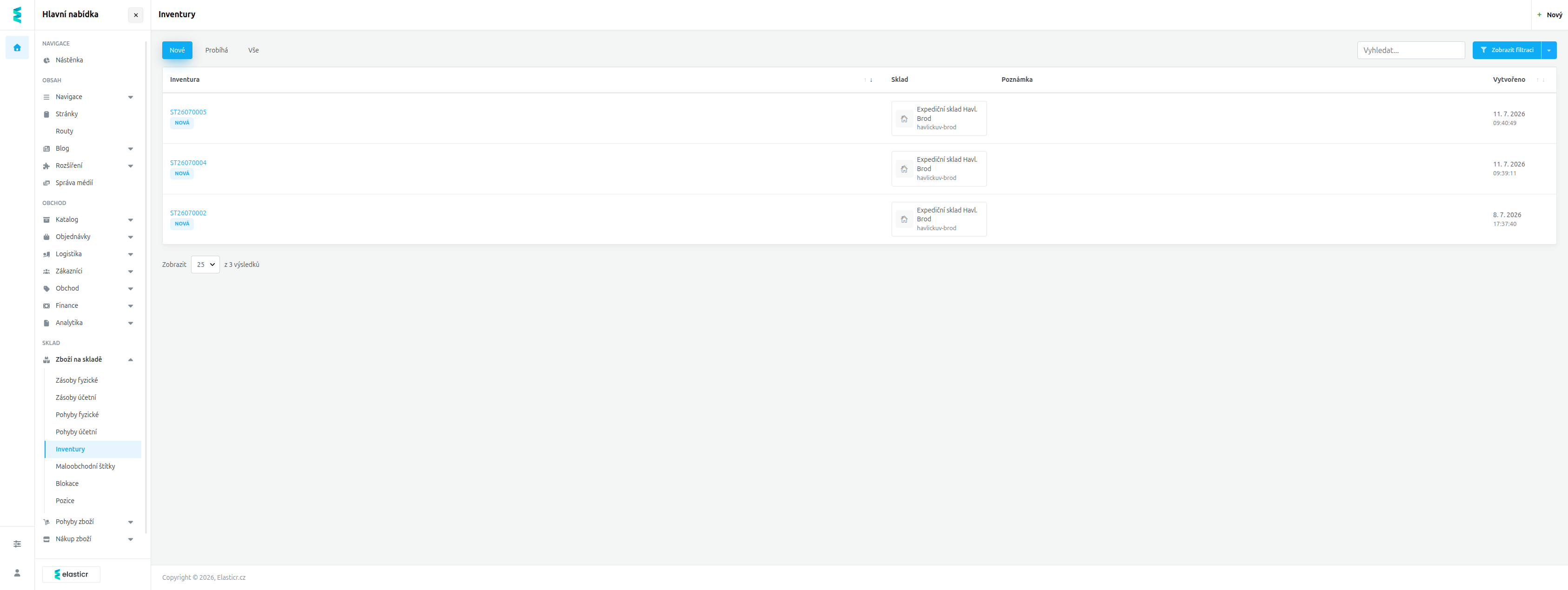Close the Hlavní nabídka menu panel
This screenshot has width=1568, height=590.
pos(136,15)
